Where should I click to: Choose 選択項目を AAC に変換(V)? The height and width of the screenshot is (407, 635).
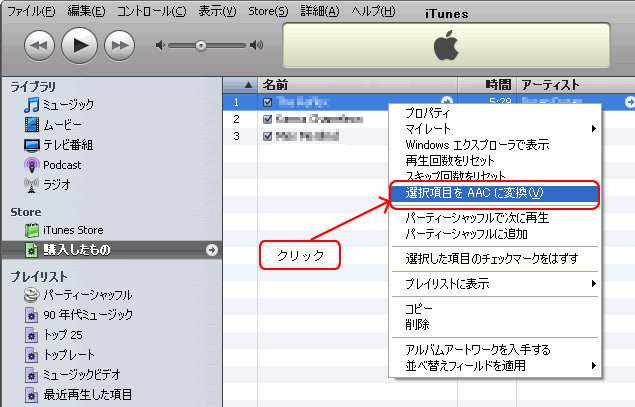point(495,193)
